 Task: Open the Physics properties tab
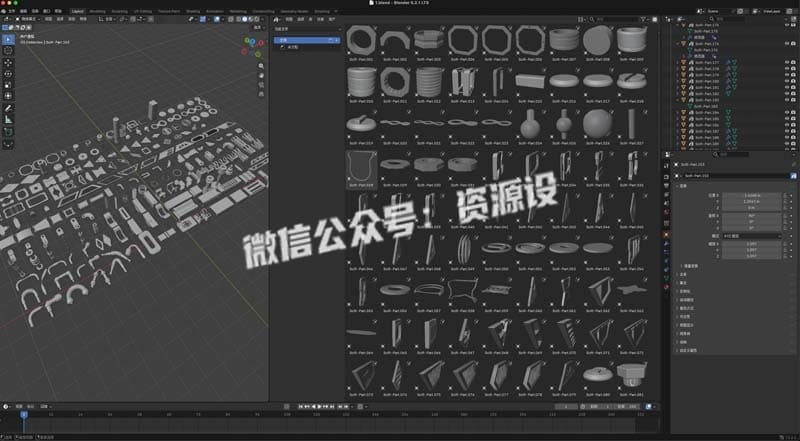point(666,261)
